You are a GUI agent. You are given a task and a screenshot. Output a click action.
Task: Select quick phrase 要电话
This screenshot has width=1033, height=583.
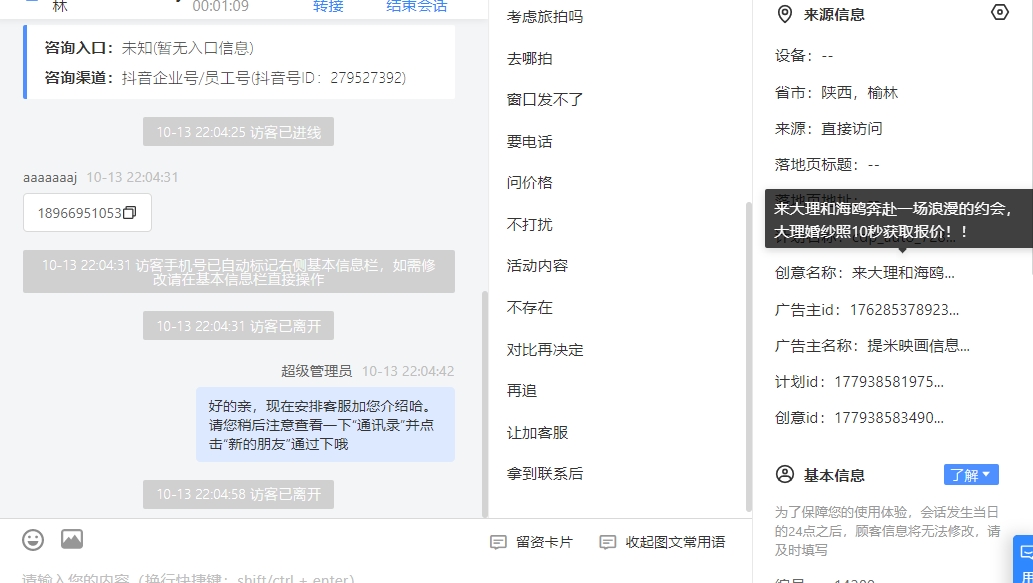[529, 142]
